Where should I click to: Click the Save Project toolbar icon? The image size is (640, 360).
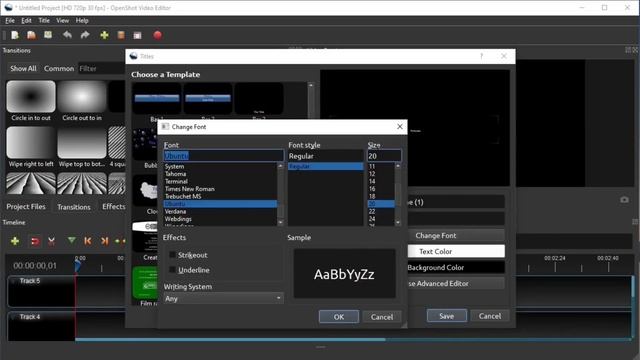(x=48, y=35)
